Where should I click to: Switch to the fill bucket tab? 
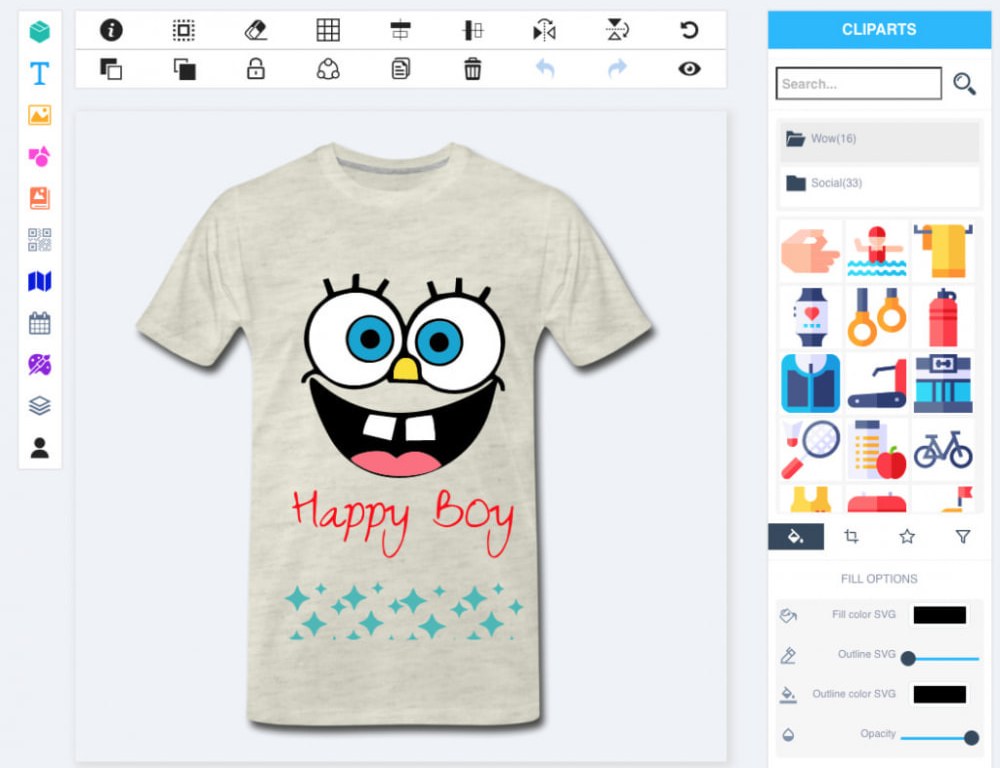tap(796, 536)
